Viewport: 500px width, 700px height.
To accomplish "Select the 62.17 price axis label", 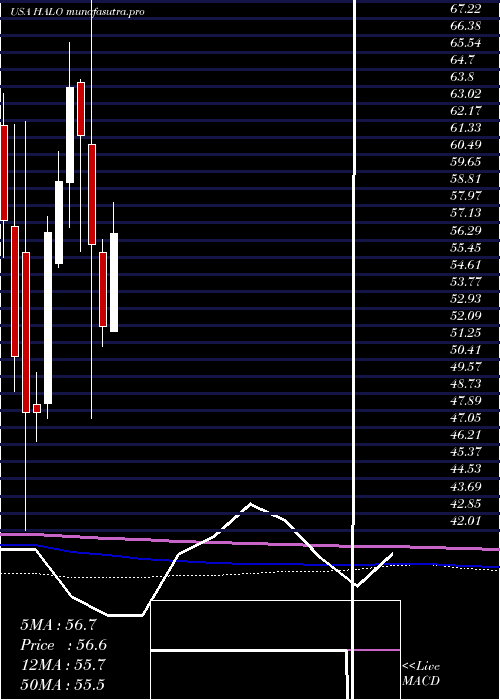I will coord(465,111).
